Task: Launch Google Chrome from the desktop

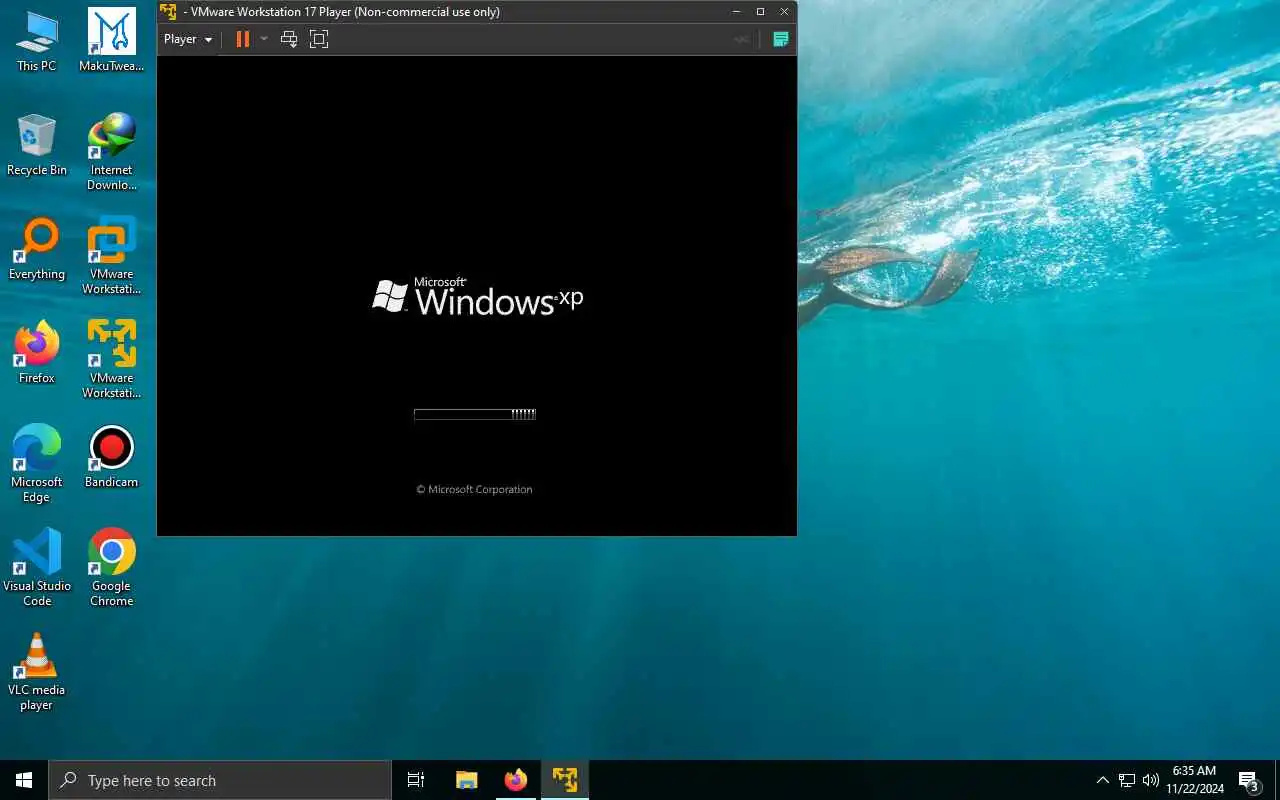Action: click(x=112, y=568)
